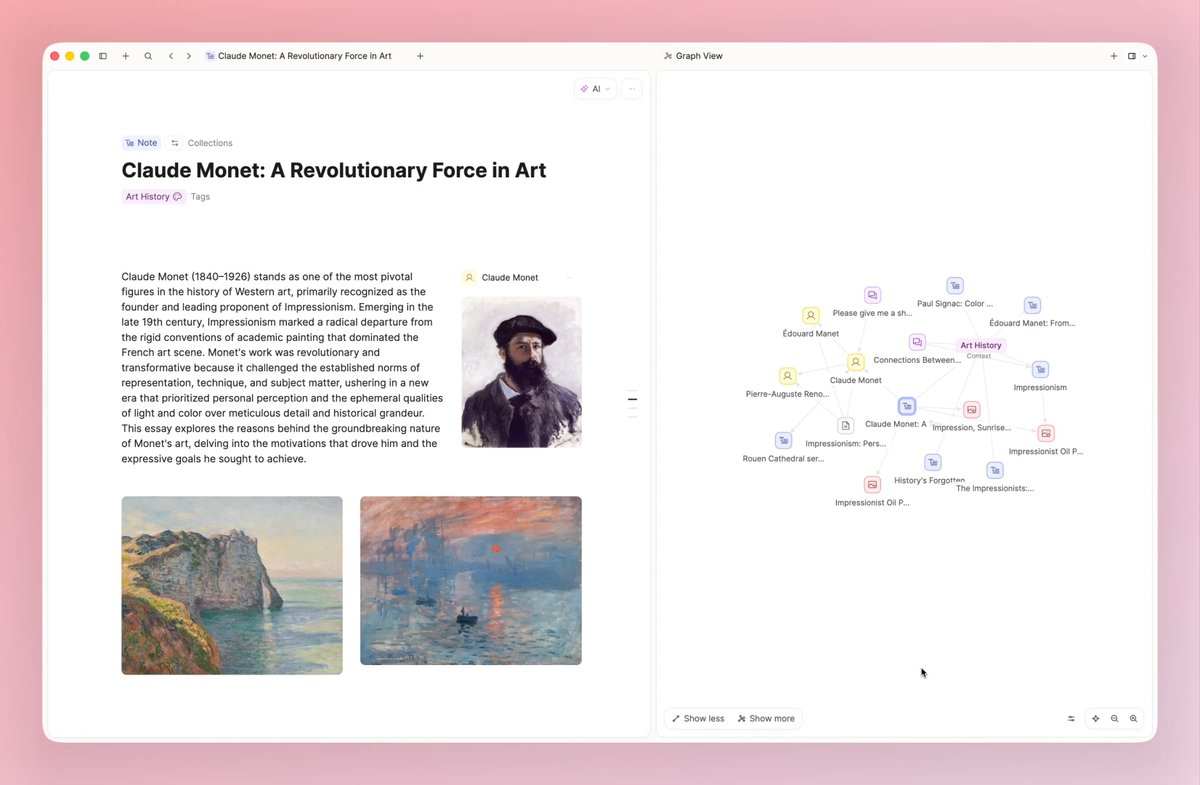Select the 'Impressionism: Pers...' document node
This screenshot has height=785, width=1200.
pyautogui.click(x=846, y=425)
